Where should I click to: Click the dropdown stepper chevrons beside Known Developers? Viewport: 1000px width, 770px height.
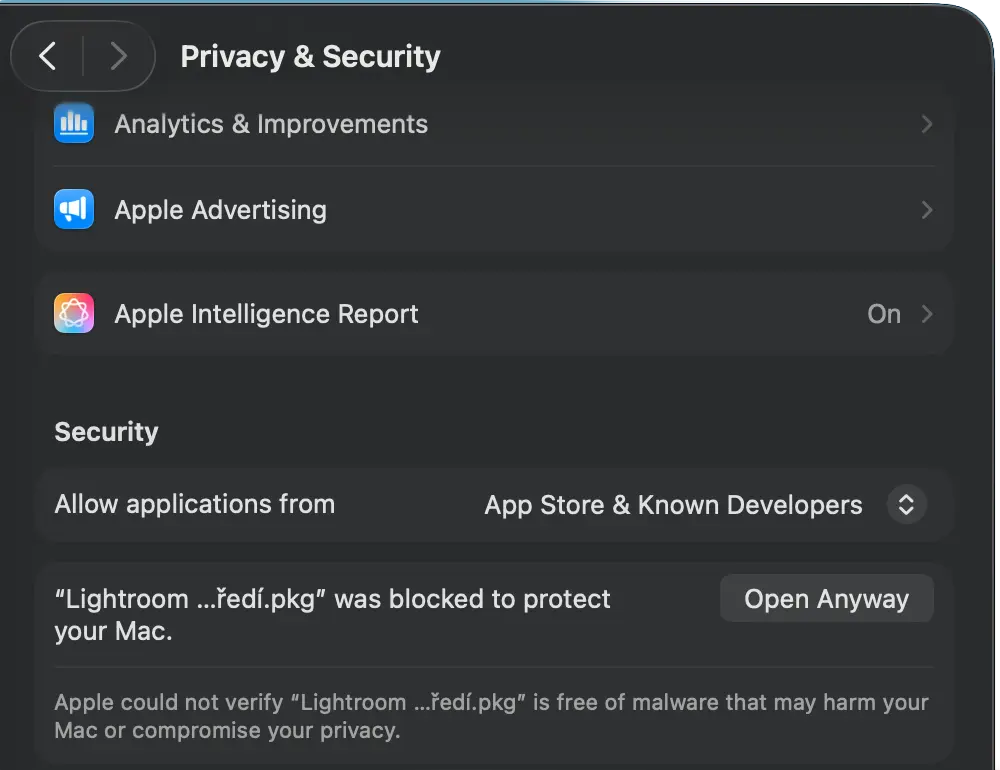pos(906,505)
